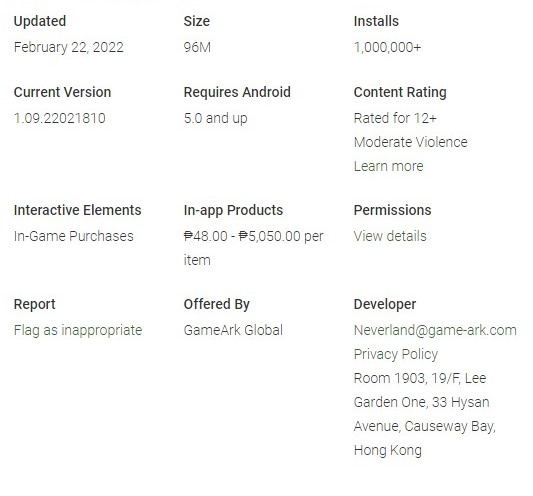This screenshot has width=533, height=496.
Task: Open the developer's Privacy Policy link
Action: coord(396,354)
